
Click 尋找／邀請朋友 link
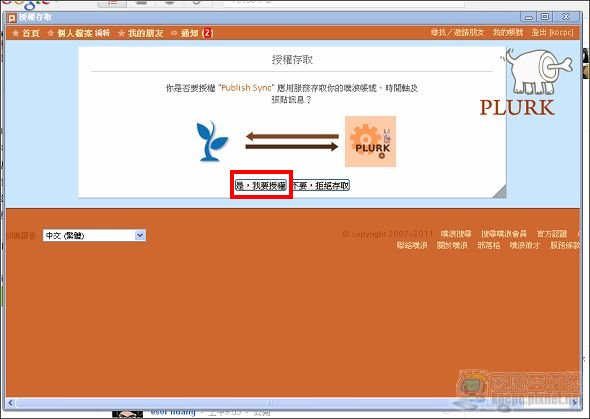point(457,32)
